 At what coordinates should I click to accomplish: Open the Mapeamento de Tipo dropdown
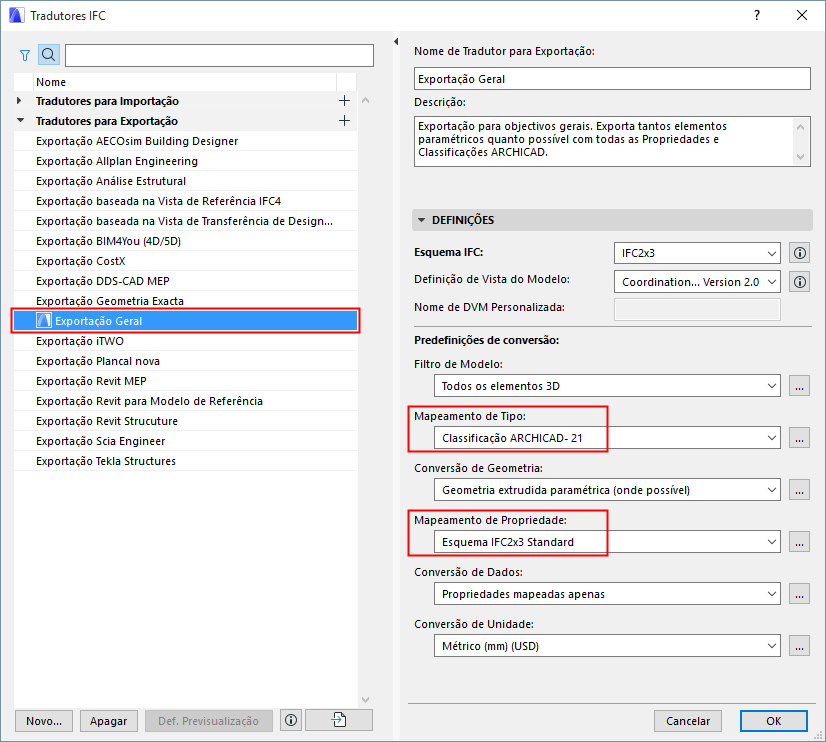(x=607, y=438)
